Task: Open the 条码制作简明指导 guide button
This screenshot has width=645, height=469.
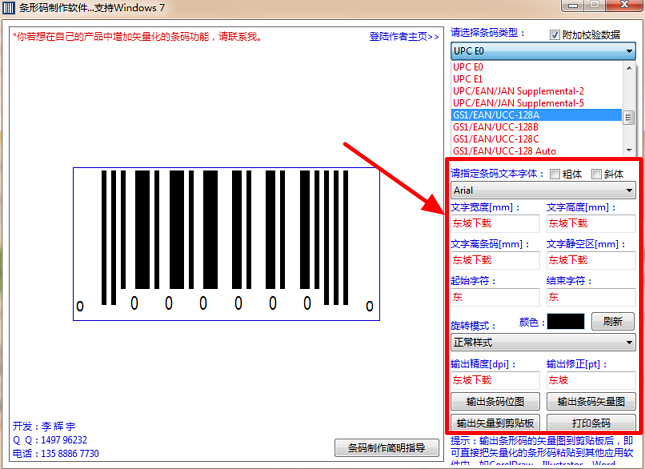Action: [x=387, y=448]
